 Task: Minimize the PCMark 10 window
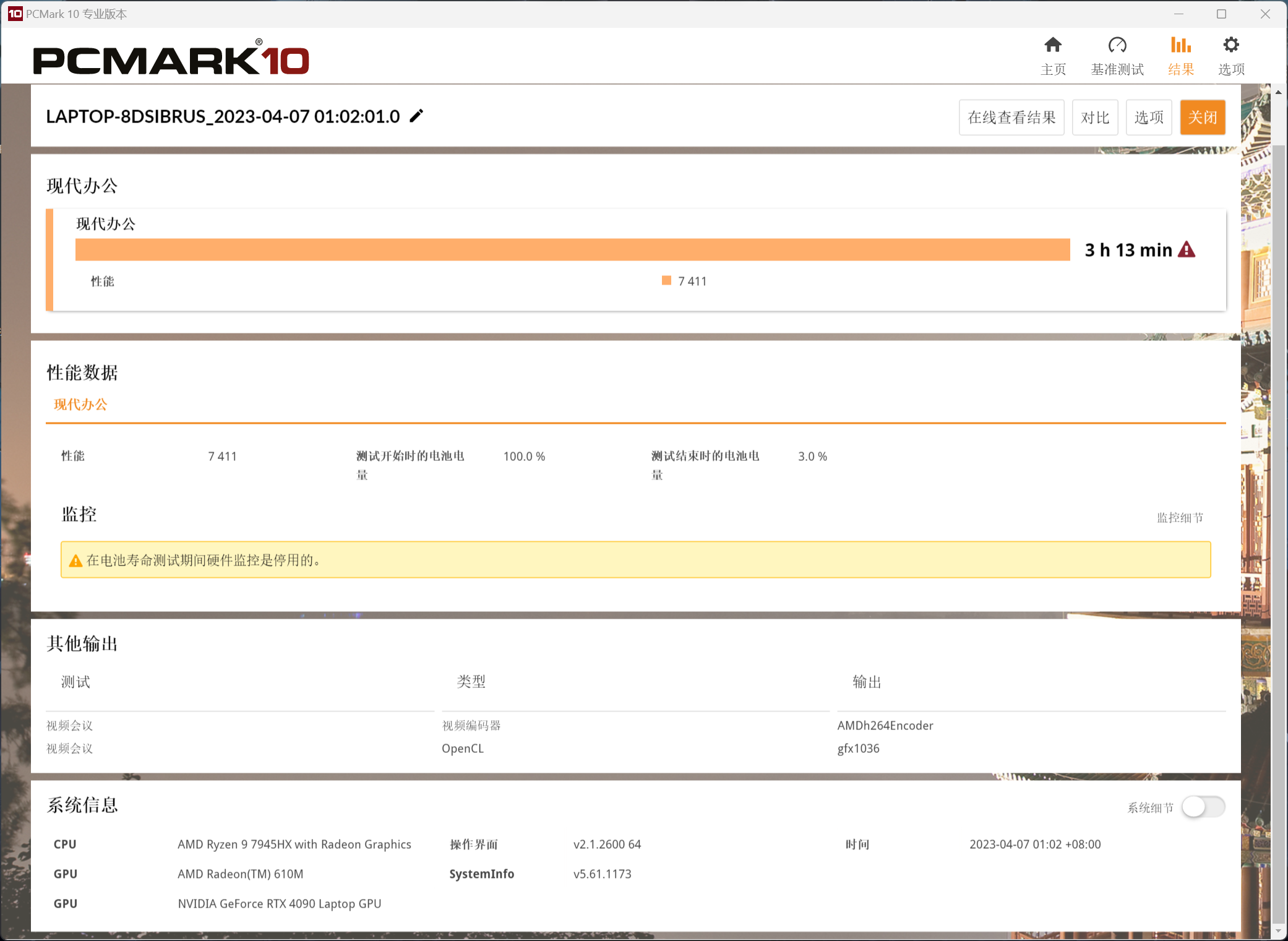tap(1179, 14)
